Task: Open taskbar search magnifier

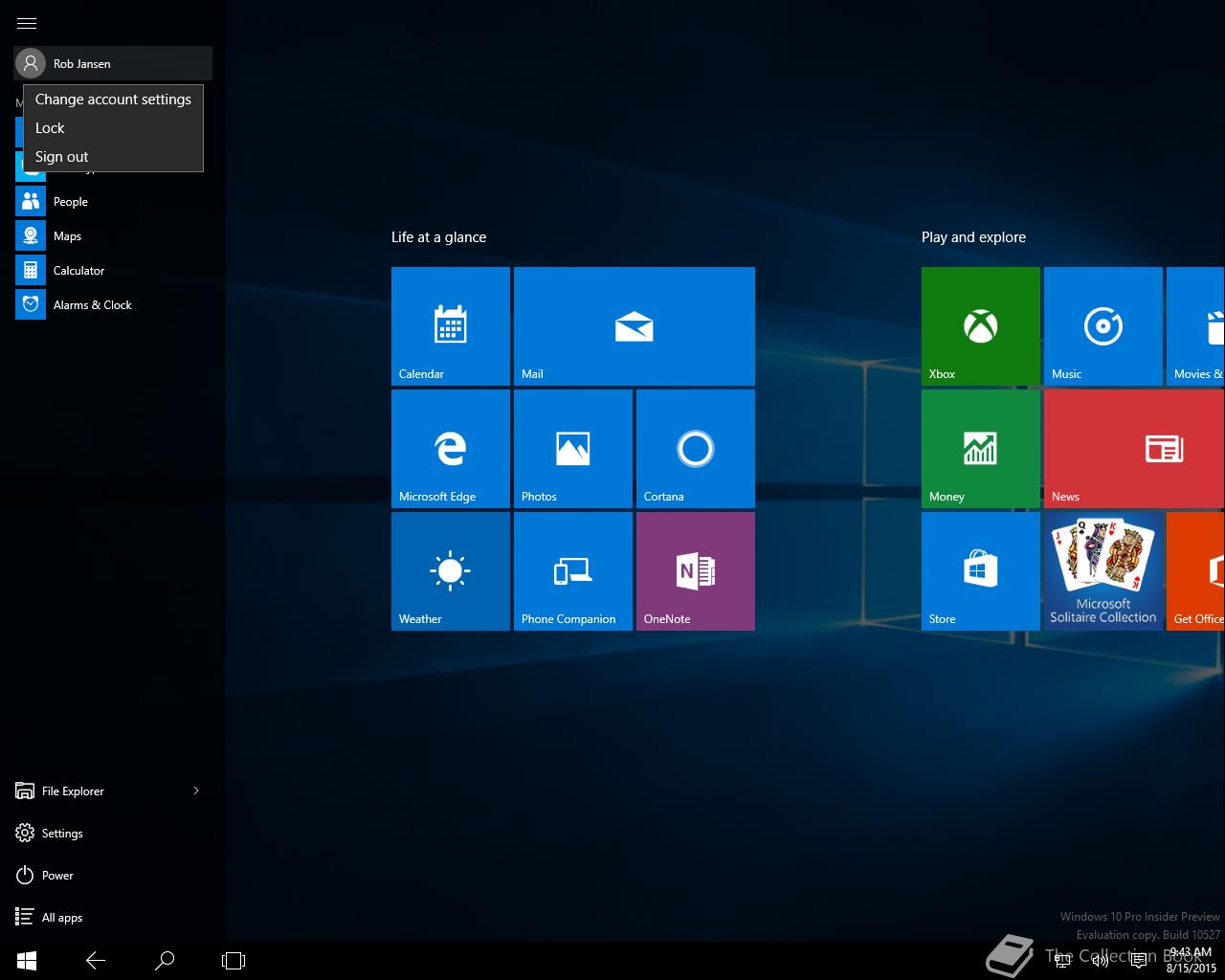Action: (165, 961)
